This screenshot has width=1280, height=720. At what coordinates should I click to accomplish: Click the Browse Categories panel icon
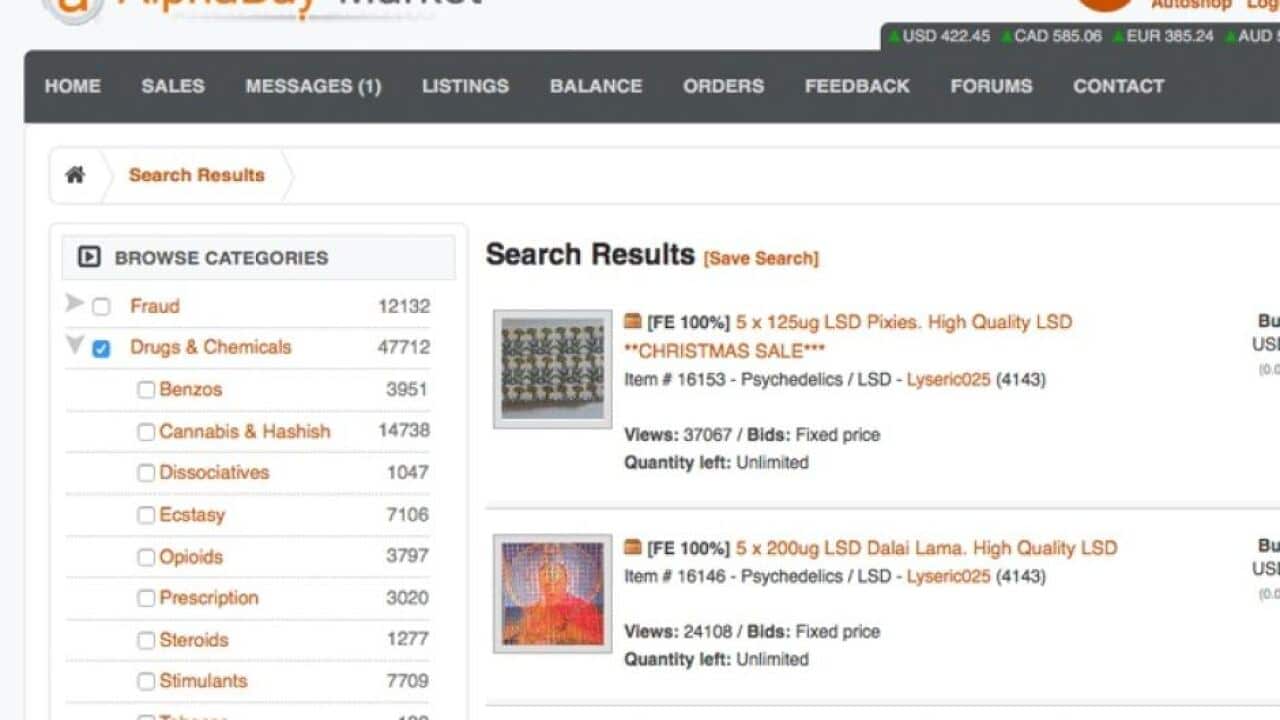point(89,257)
